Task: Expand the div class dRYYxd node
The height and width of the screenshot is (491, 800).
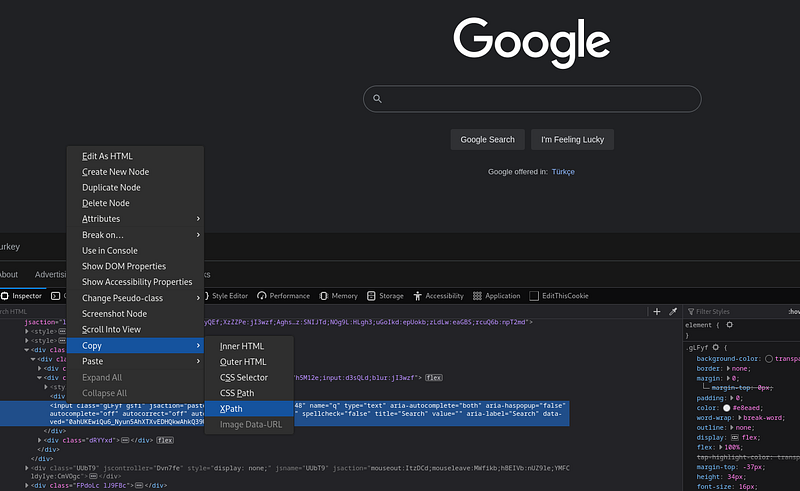Action: pos(40,440)
